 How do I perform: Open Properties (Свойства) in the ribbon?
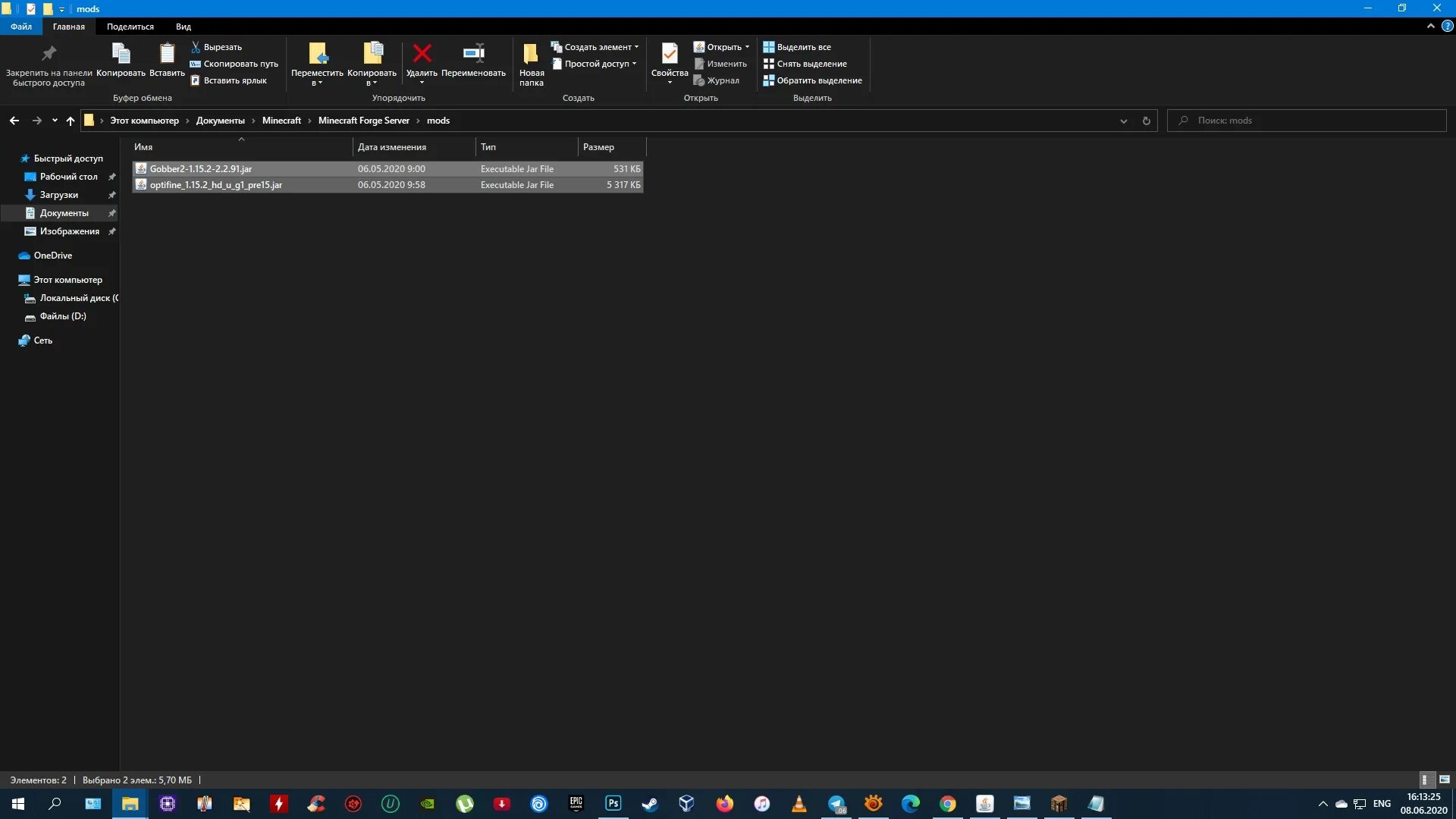[x=669, y=55]
